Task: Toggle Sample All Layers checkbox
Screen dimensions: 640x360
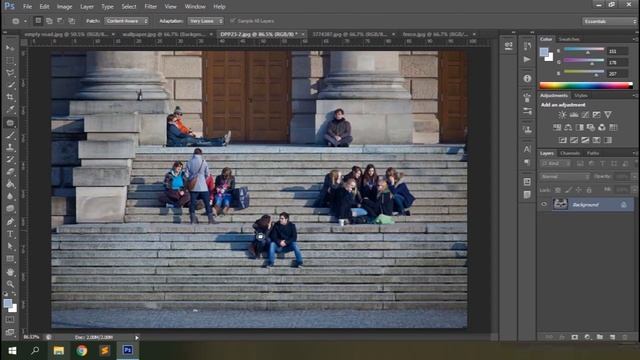Action: coord(233,21)
